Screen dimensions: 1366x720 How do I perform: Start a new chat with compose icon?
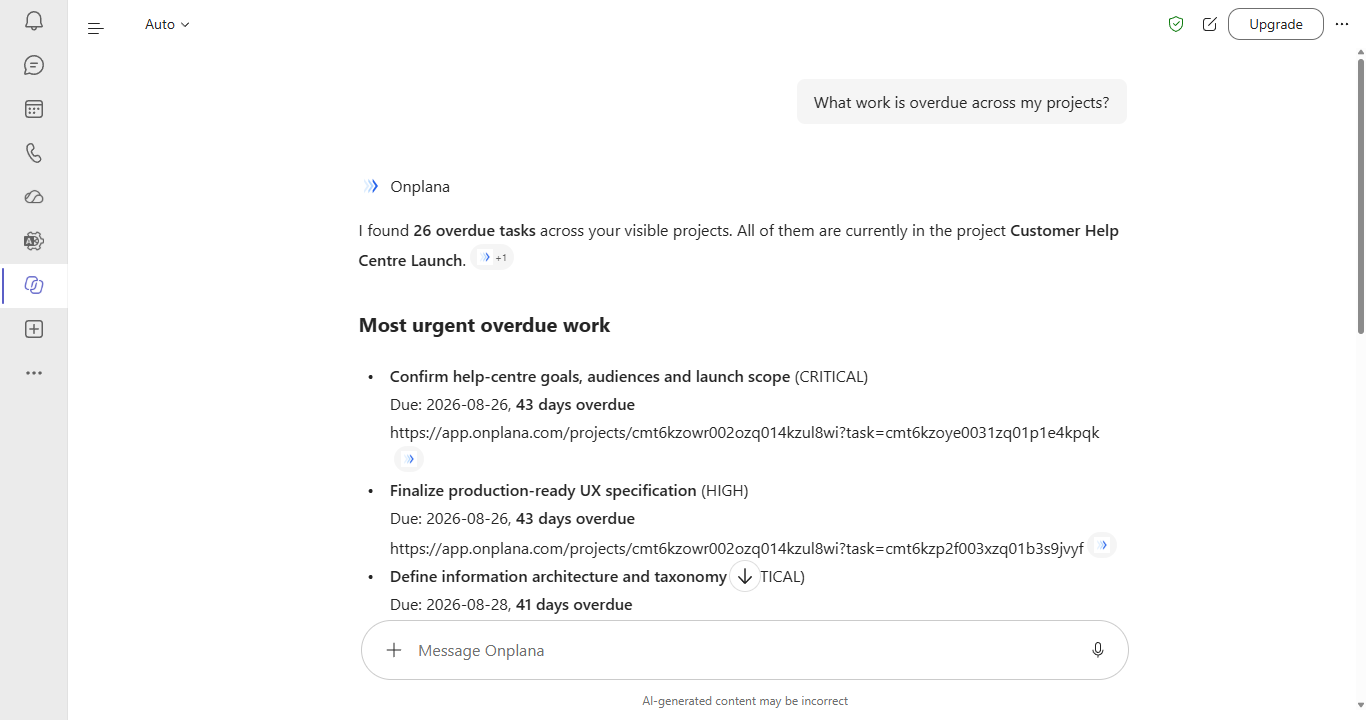coord(1210,24)
